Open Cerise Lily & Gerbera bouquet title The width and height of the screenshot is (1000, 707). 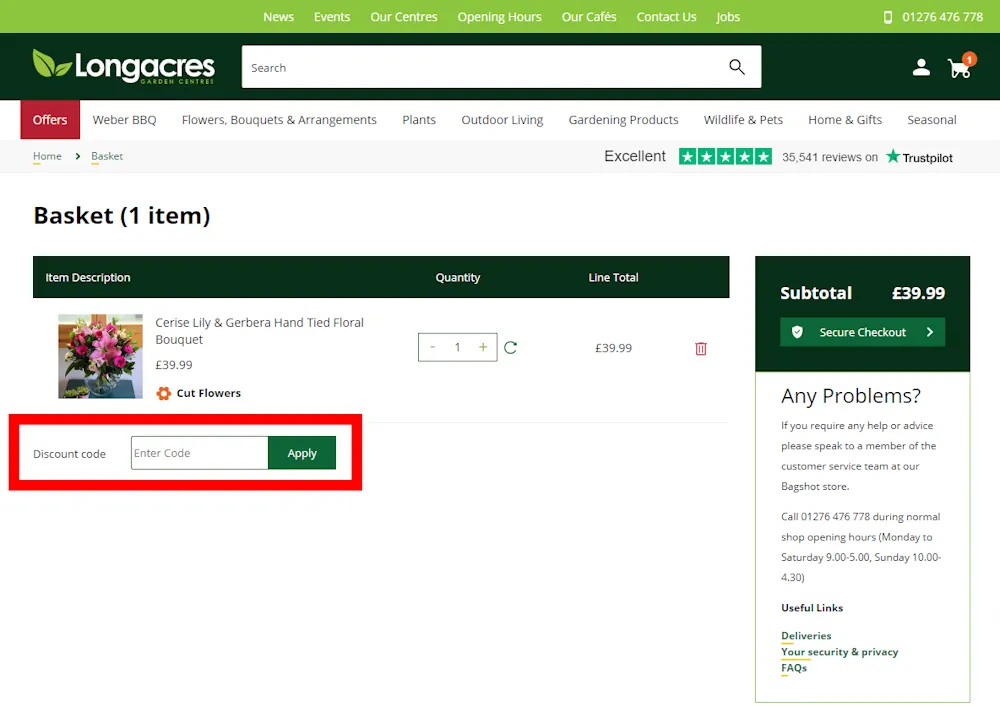[260, 331]
